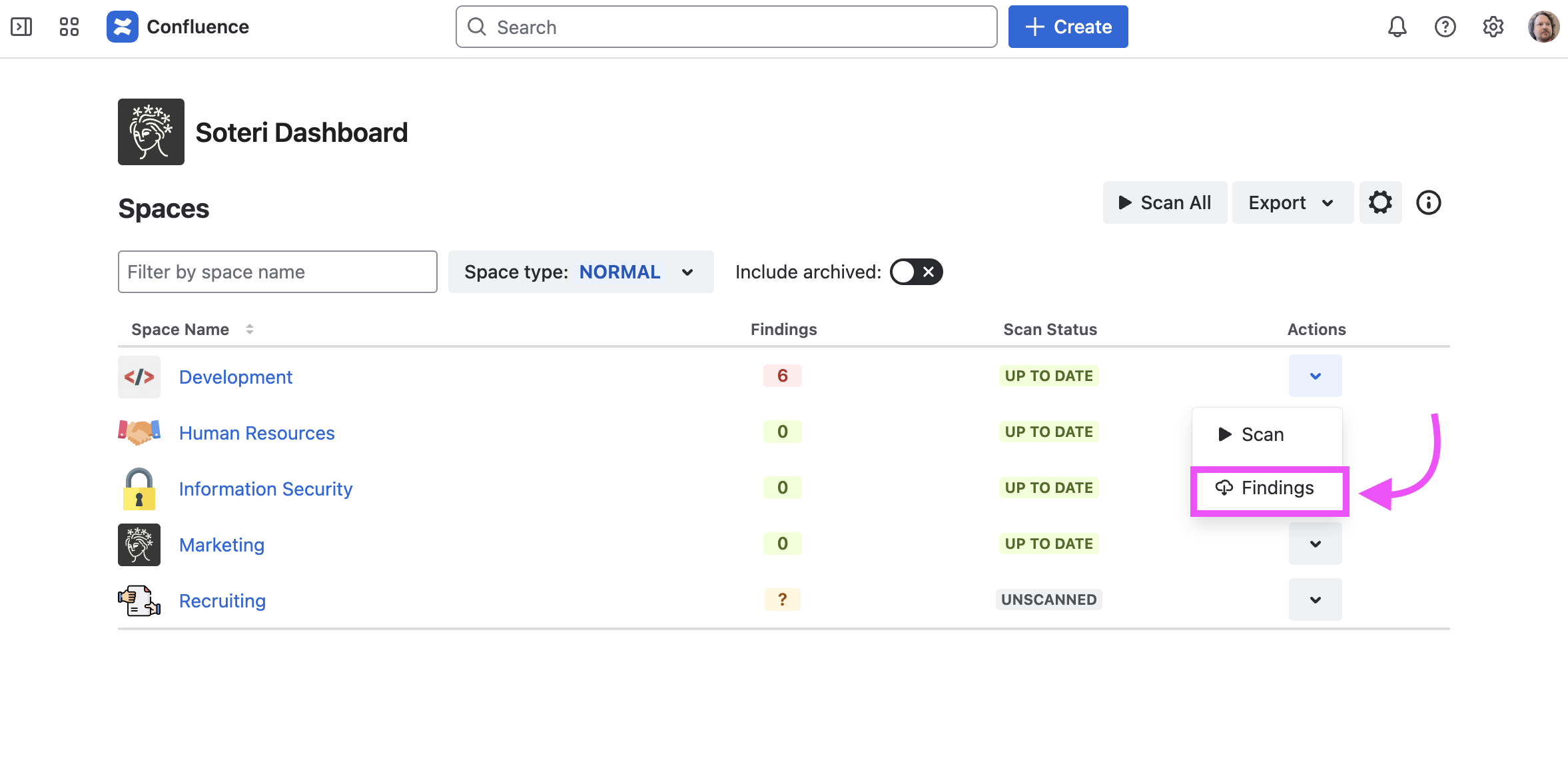
Task: Open the help question mark icon
Action: tap(1445, 27)
